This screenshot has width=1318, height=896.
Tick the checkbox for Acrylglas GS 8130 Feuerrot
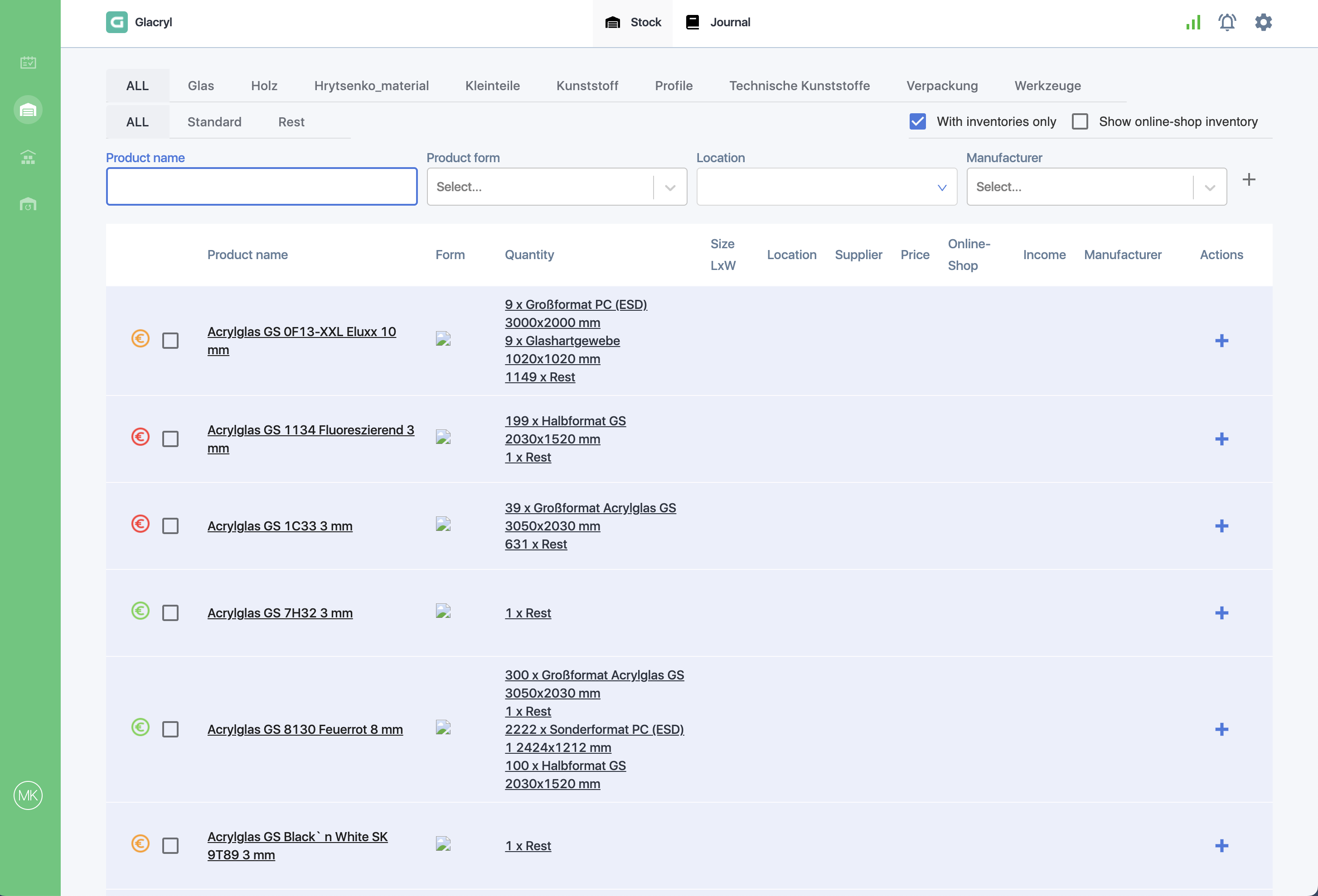[x=170, y=729]
